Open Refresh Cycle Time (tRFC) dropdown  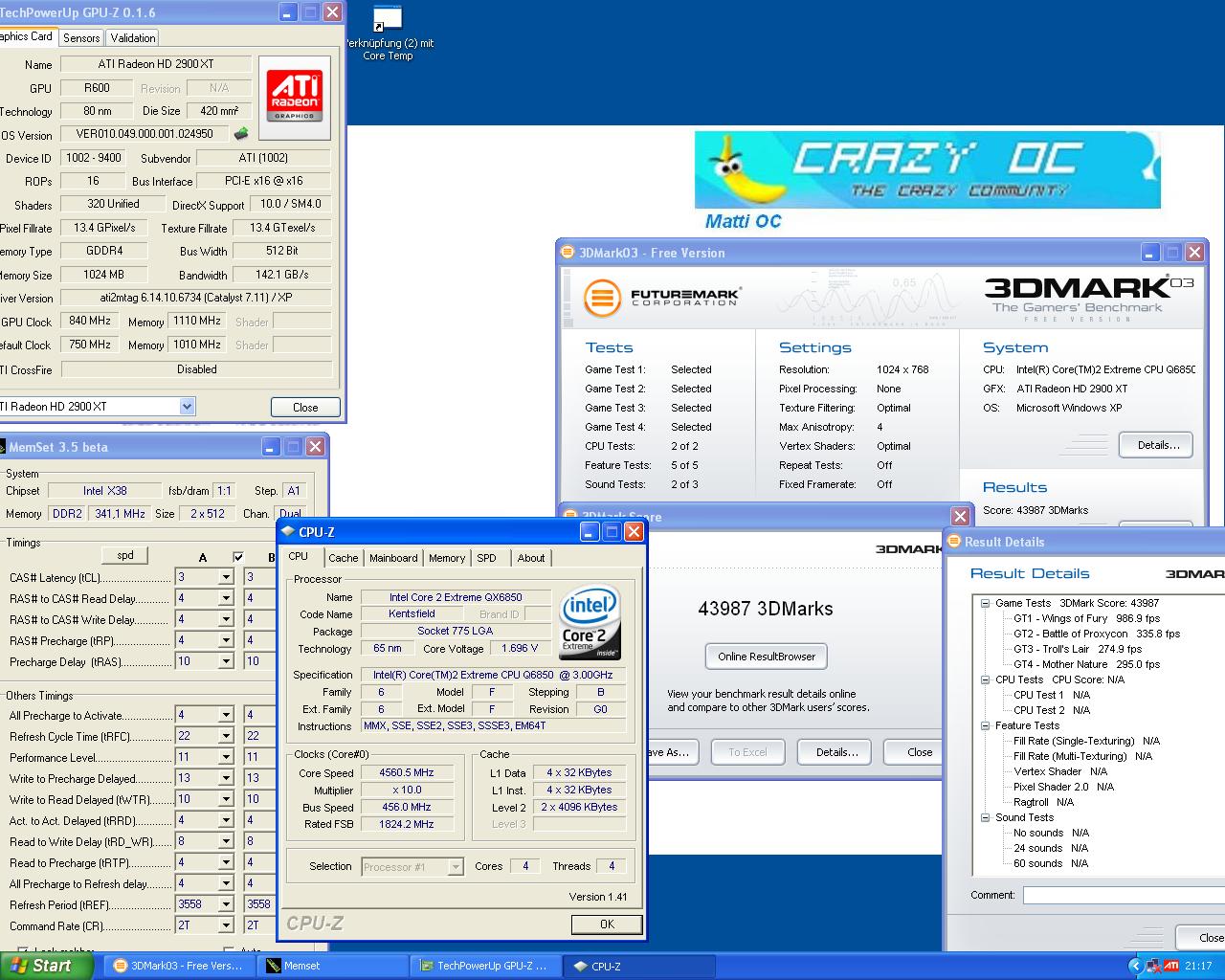click(x=226, y=737)
